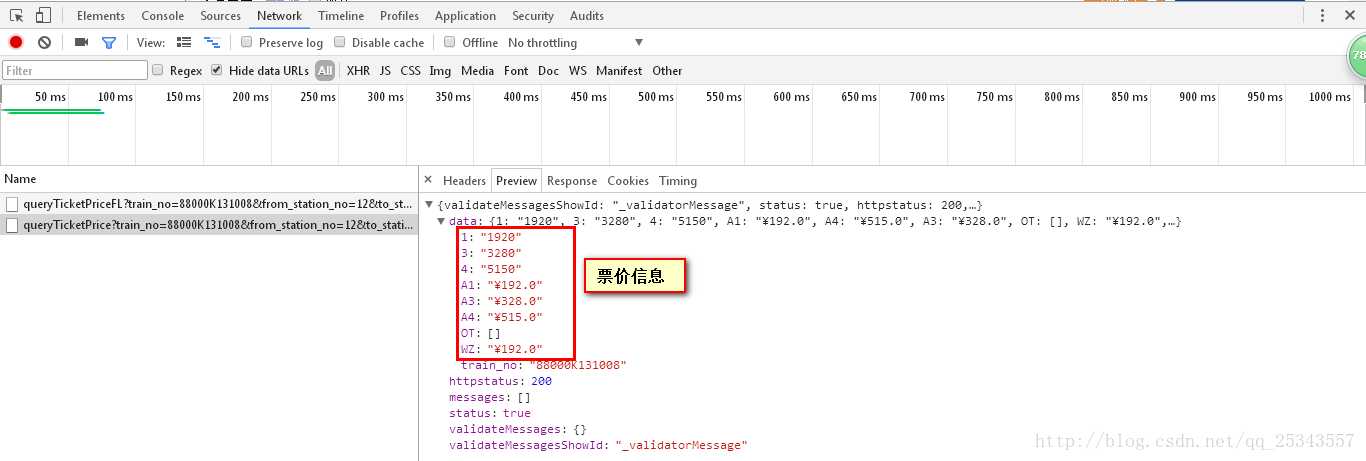Clear the network log
This screenshot has width=1366, height=461.
click(x=44, y=42)
